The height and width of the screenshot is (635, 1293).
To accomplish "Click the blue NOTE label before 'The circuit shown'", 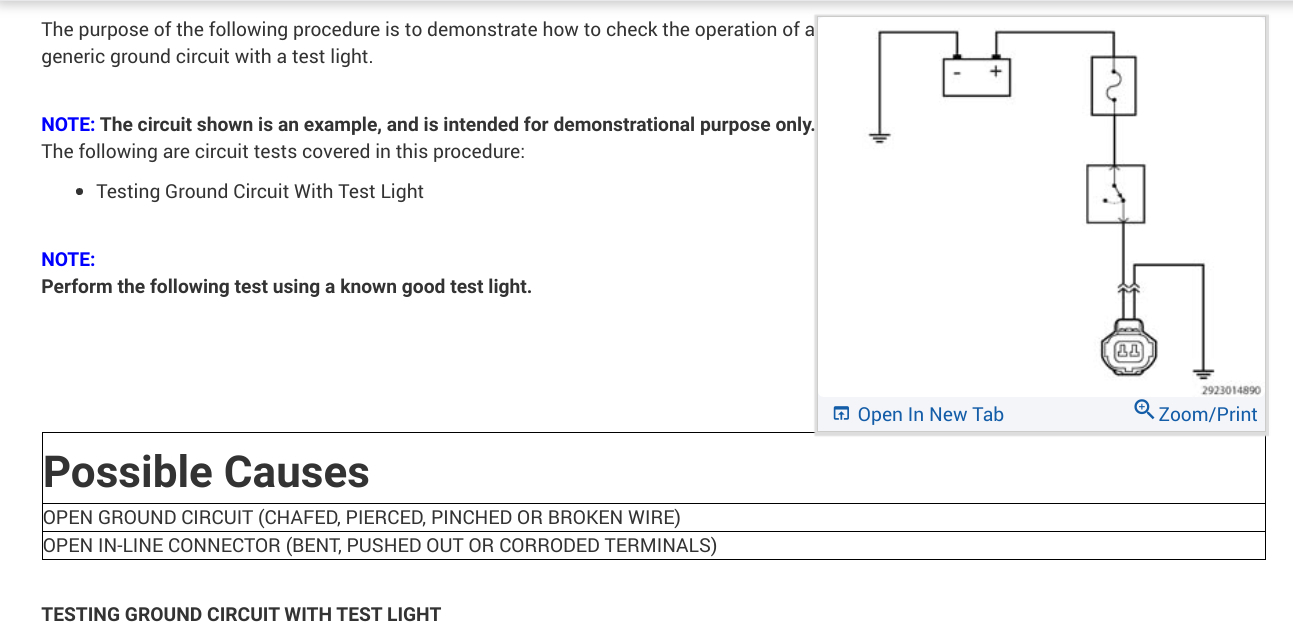I will click(x=68, y=125).
